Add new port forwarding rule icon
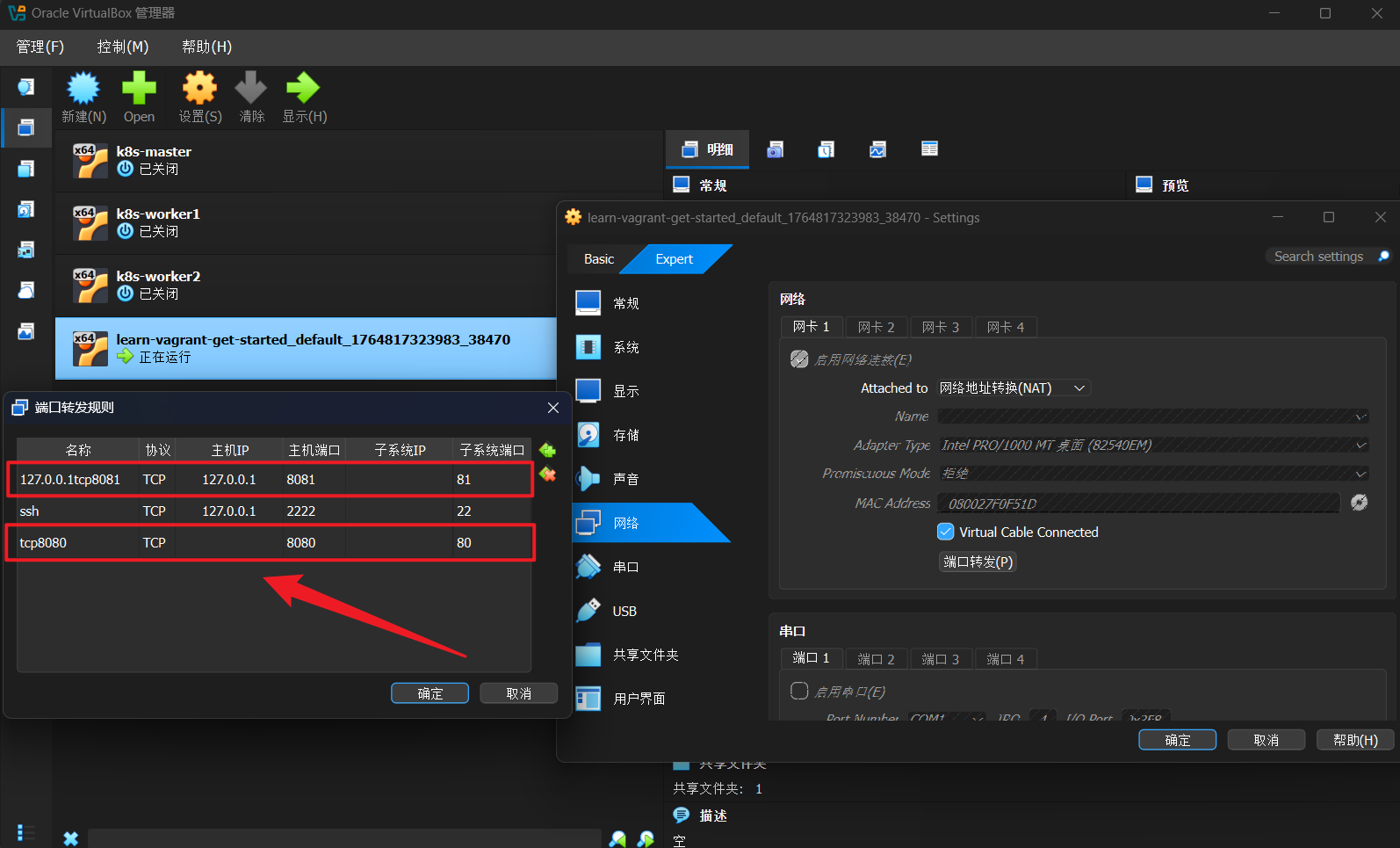 tap(547, 451)
